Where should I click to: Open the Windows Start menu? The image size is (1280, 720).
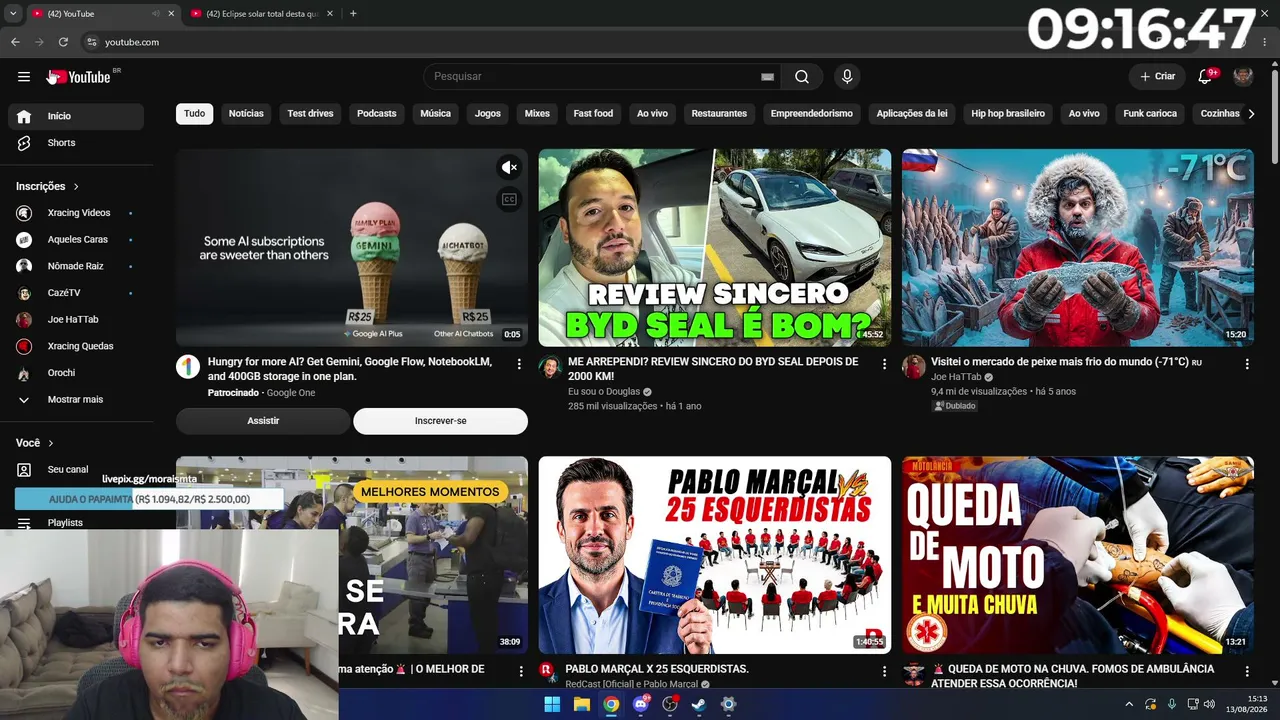pyautogui.click(x=552, y=705)
